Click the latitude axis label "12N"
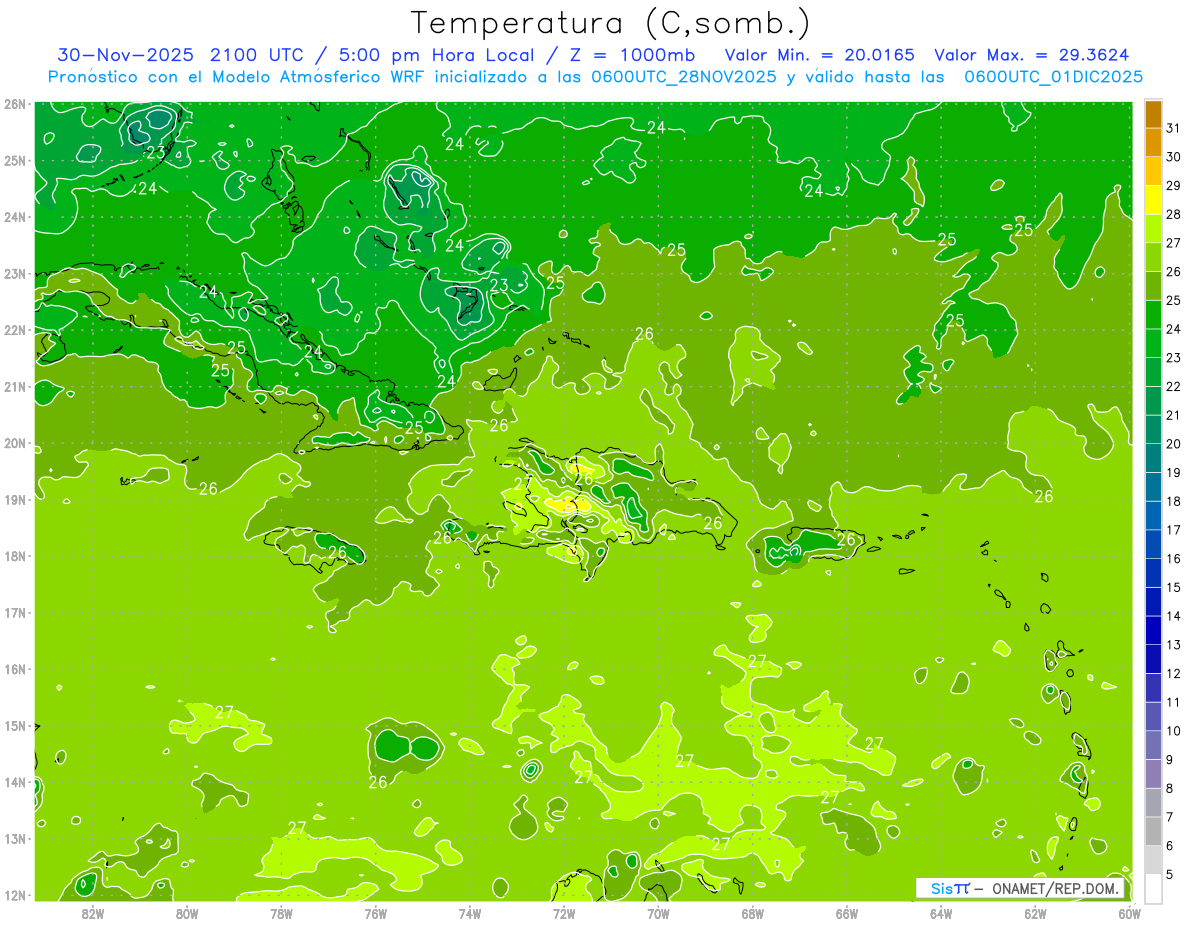This screenshot has height=927, width=1200. pyautogui.click(x=15, y=894)
